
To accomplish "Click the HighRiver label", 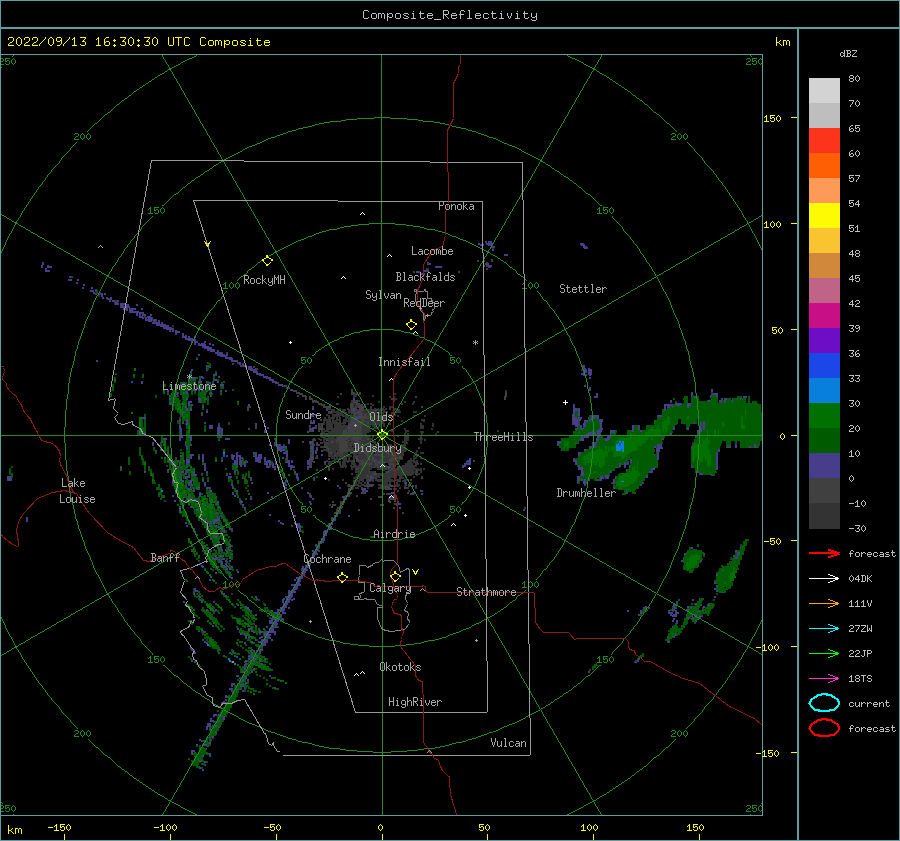I will pos(415,702).
